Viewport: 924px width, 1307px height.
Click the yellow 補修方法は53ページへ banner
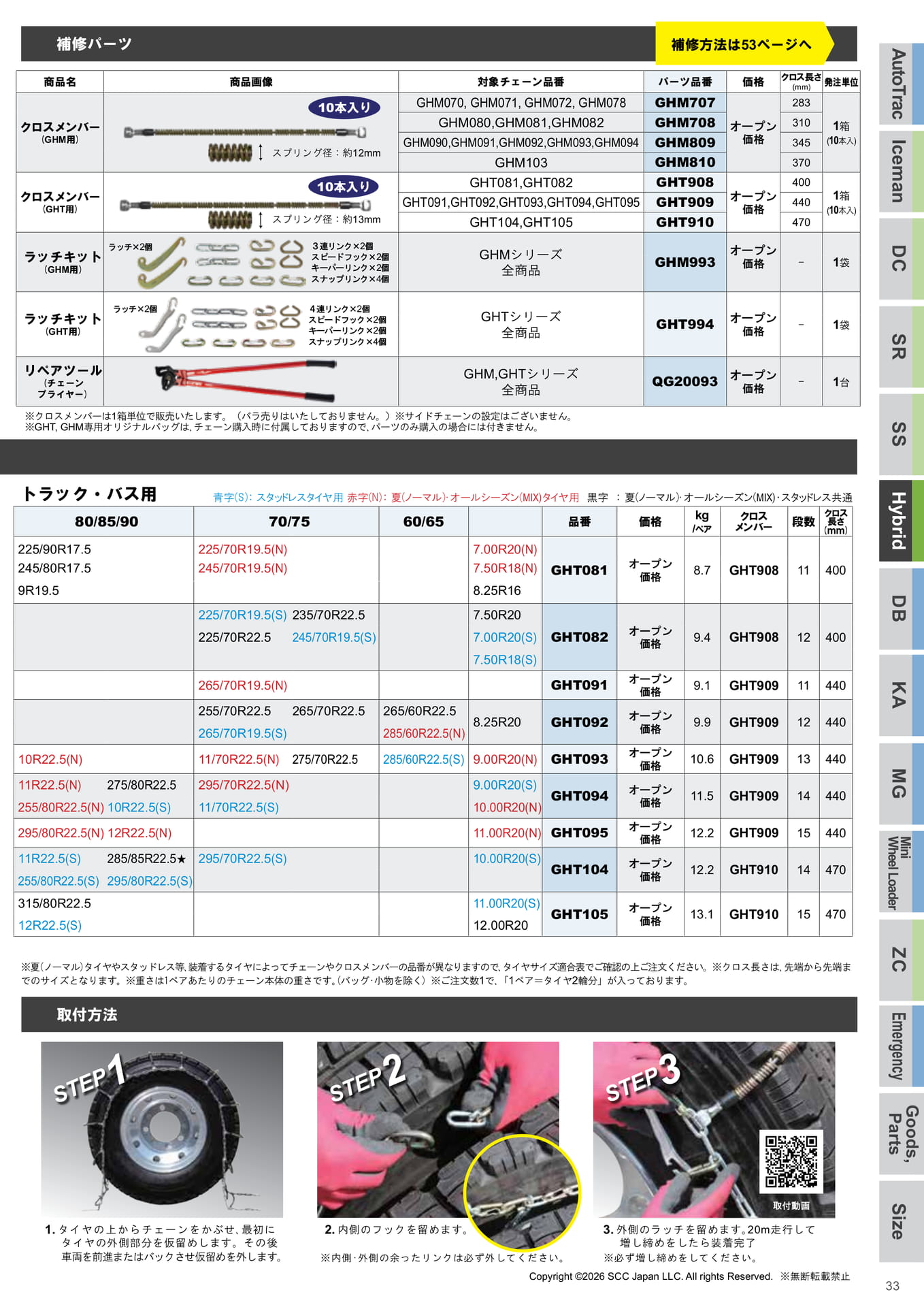(744, 44)
